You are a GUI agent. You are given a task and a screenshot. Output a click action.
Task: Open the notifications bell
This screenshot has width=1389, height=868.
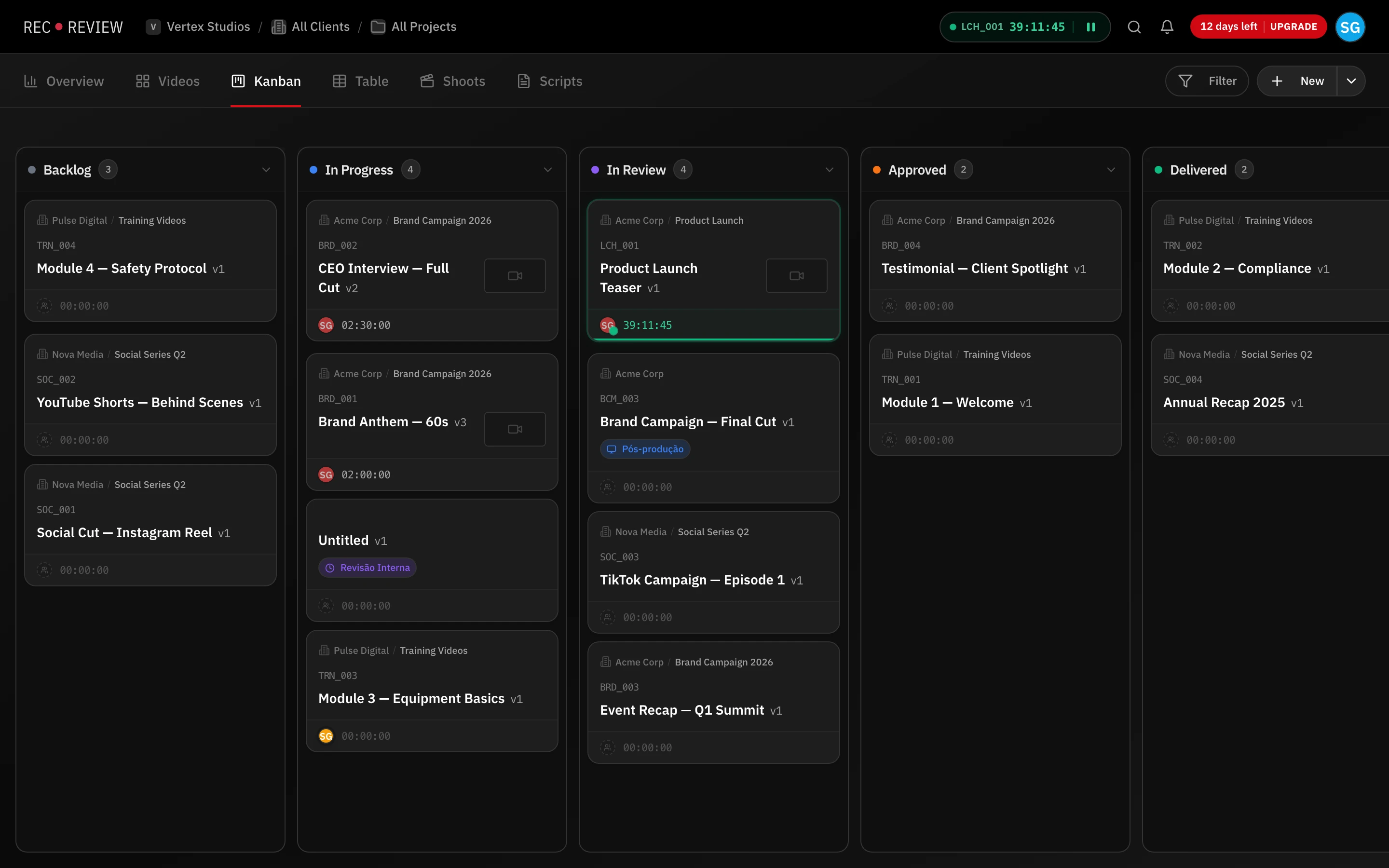1166,27
